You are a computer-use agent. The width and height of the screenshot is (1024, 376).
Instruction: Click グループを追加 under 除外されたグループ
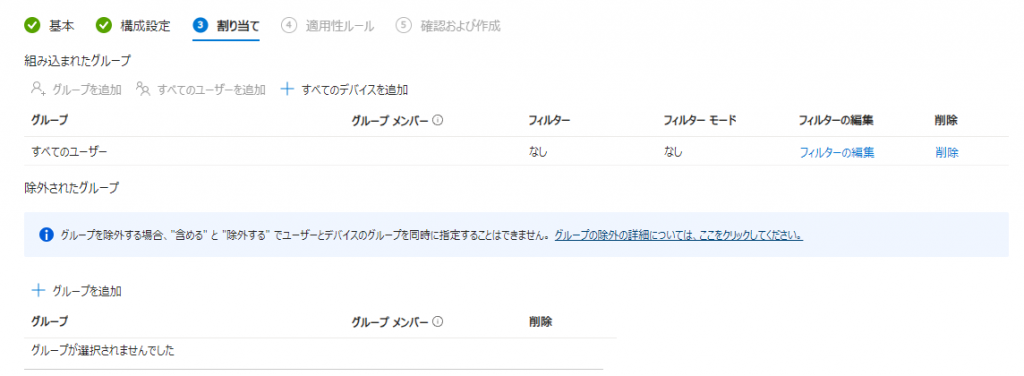coord(76,290)
